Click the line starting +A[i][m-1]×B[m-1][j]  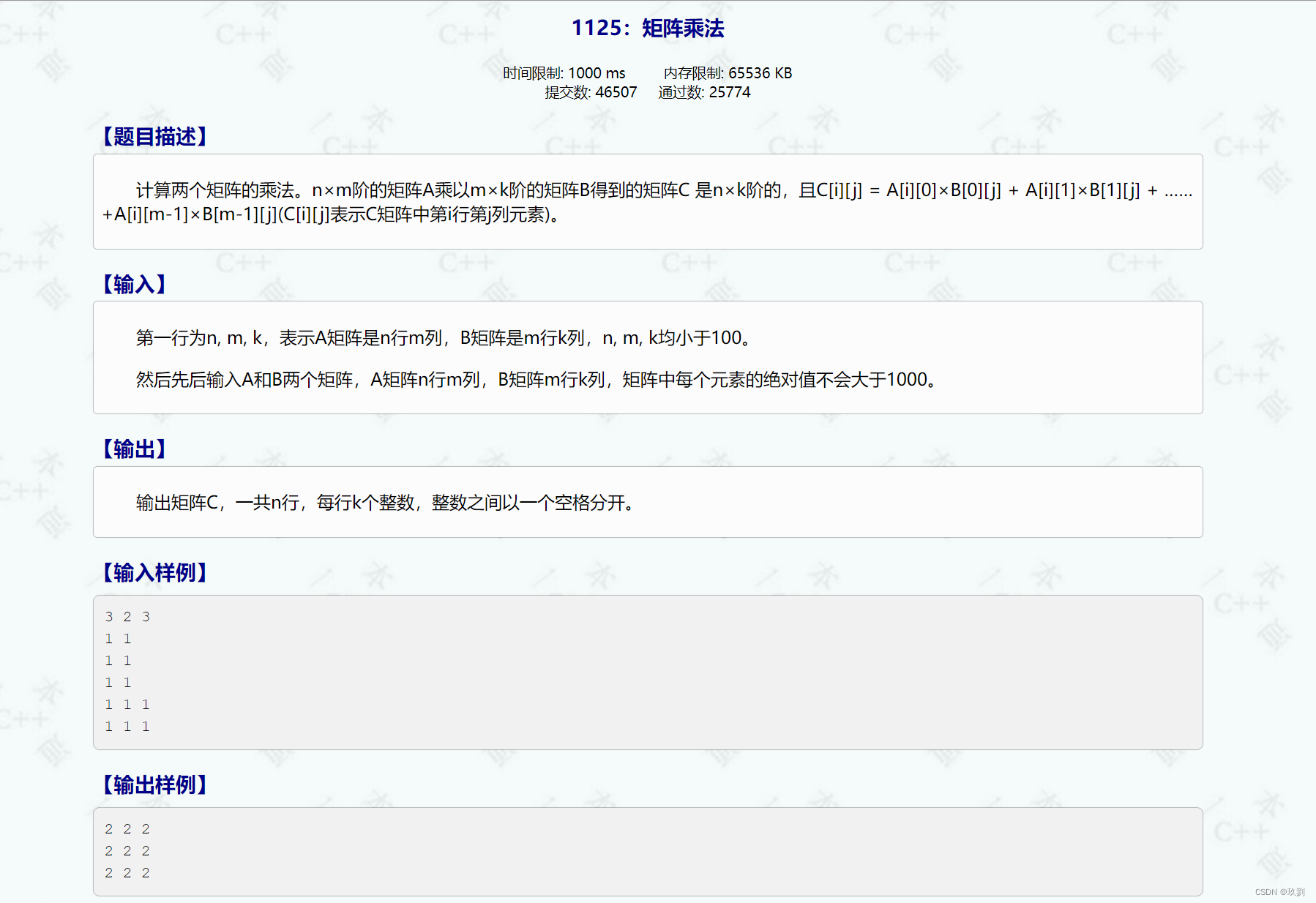[x=332, y=214]
